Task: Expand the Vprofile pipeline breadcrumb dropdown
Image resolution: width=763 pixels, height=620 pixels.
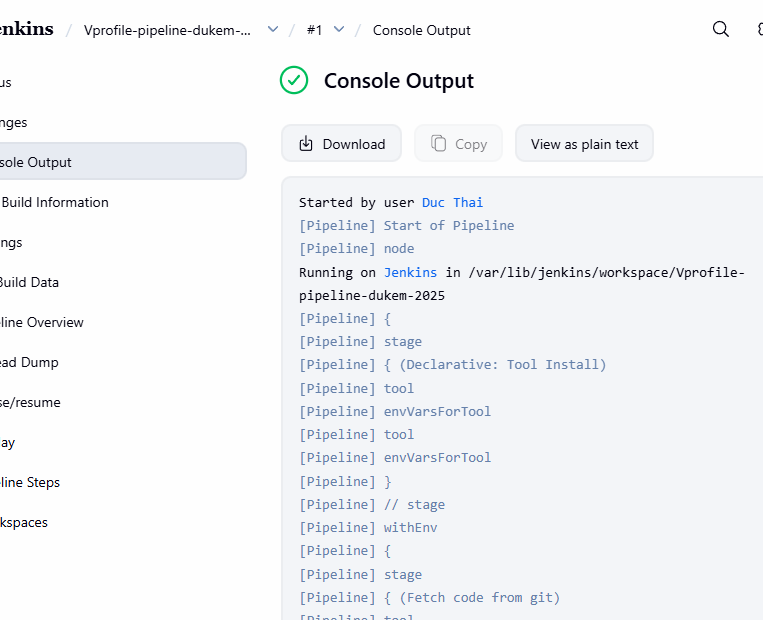Action: click(273, 30)
